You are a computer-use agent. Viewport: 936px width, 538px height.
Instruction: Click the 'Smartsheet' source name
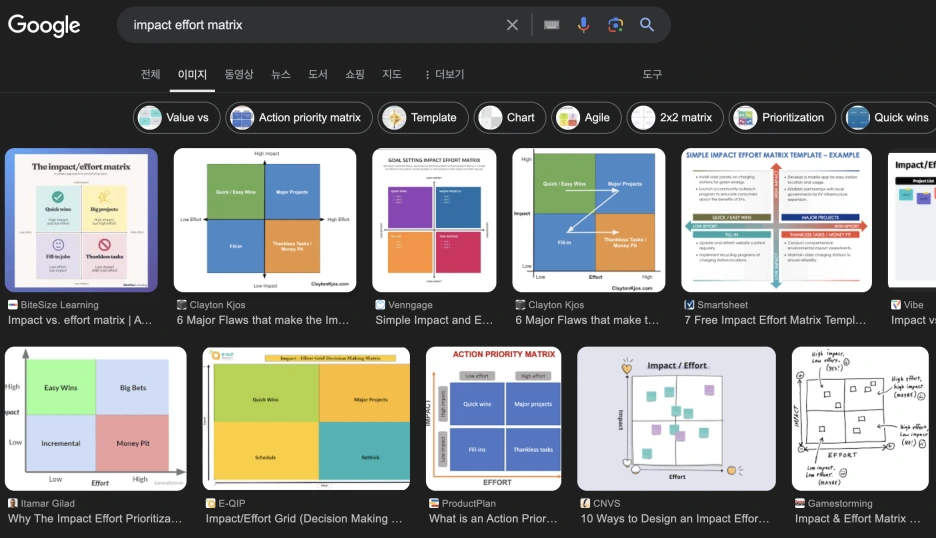point(722,305)
